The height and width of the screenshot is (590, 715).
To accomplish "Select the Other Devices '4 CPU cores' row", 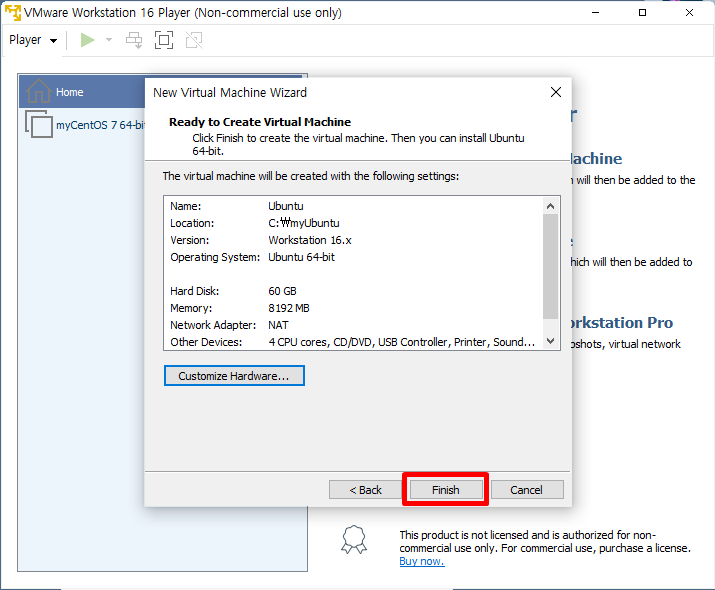I will 353,342.
